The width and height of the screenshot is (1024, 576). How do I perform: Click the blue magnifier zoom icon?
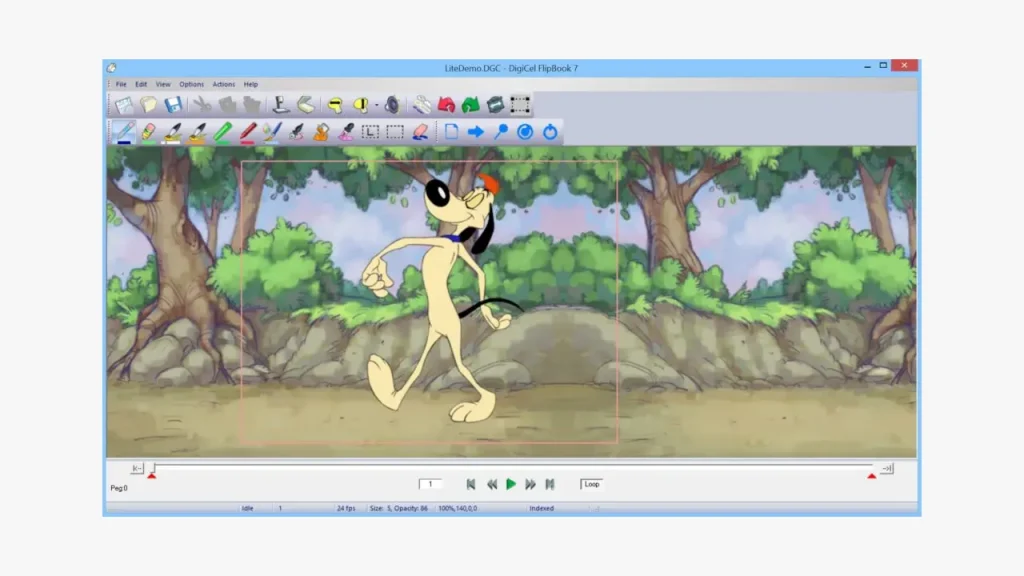[500, 132]
